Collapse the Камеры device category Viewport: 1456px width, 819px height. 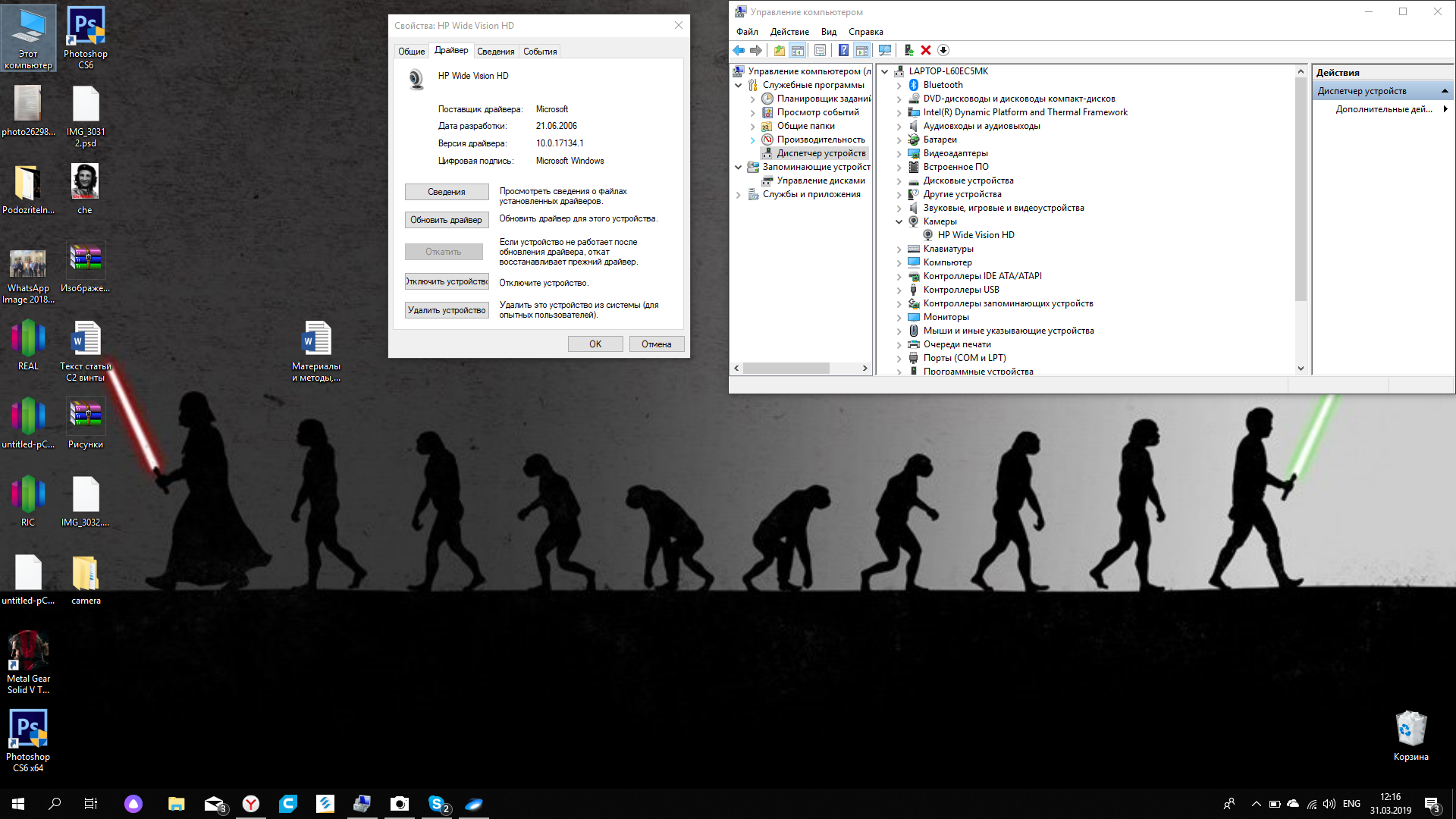[899, 221]
